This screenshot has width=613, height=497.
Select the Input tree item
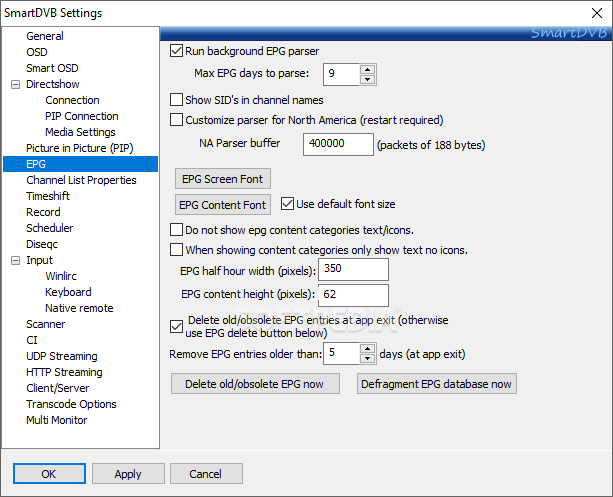click(39, 260)
